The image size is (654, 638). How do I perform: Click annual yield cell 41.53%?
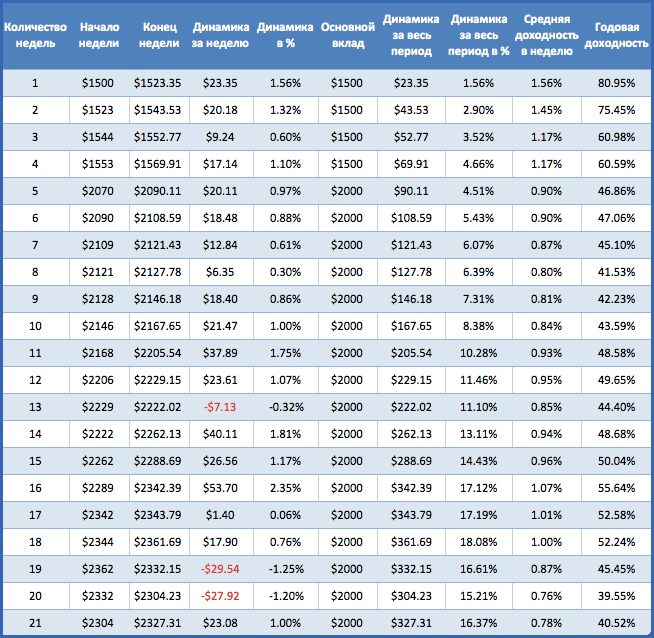[x=616, y=272]
